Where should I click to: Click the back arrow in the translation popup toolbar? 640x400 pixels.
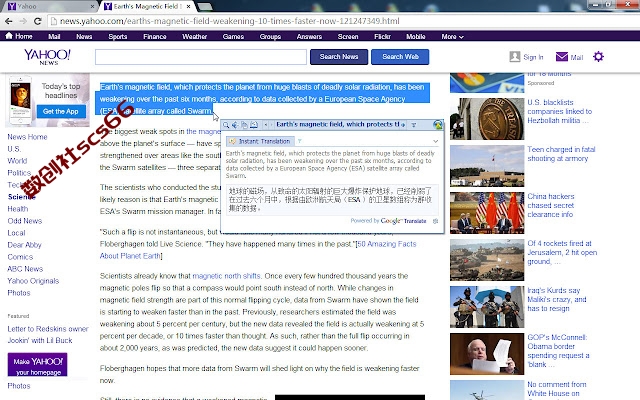tap(266, 125)
